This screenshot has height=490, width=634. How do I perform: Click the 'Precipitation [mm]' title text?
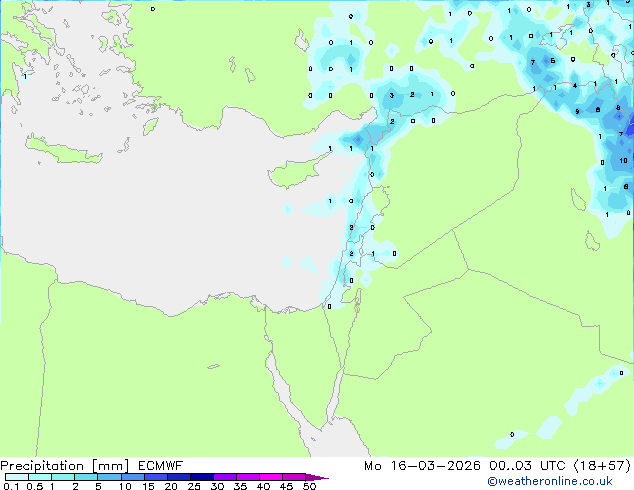[65, 466]
